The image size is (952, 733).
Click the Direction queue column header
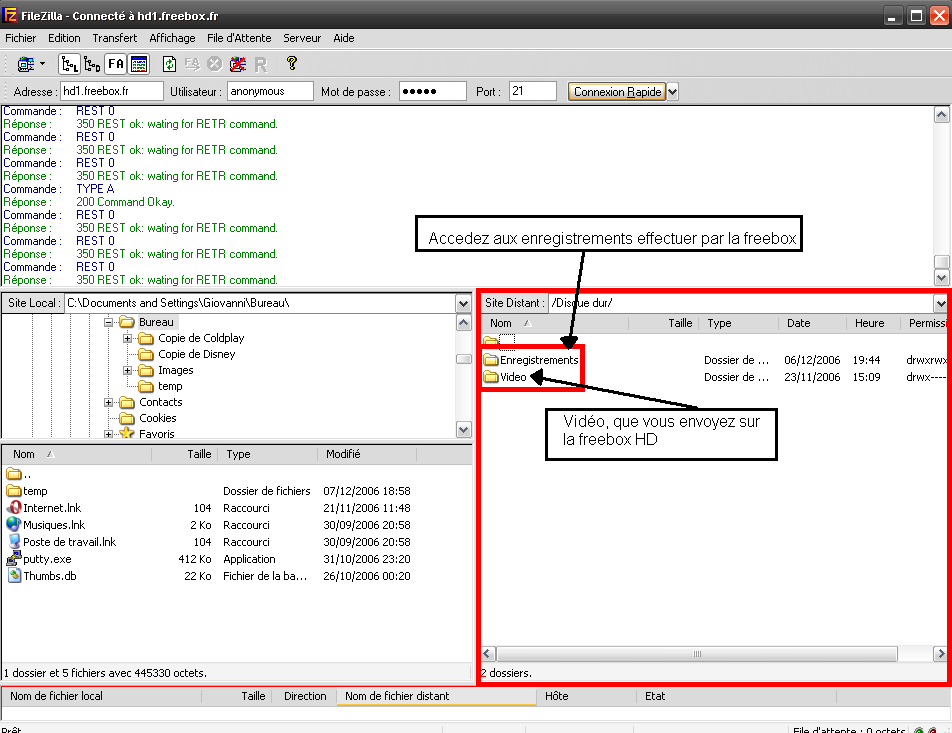[305, 696]
